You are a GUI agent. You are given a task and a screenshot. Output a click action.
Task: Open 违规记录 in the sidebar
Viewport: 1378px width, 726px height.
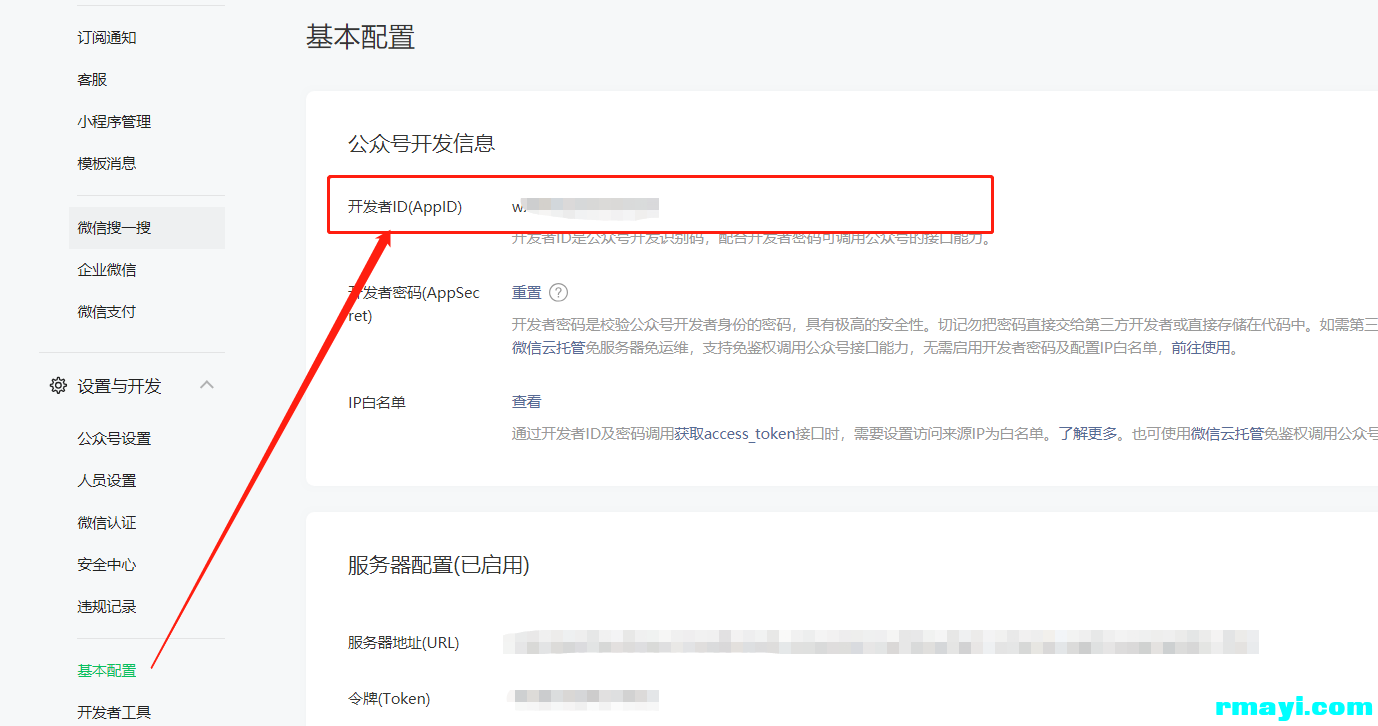(107, 607)
